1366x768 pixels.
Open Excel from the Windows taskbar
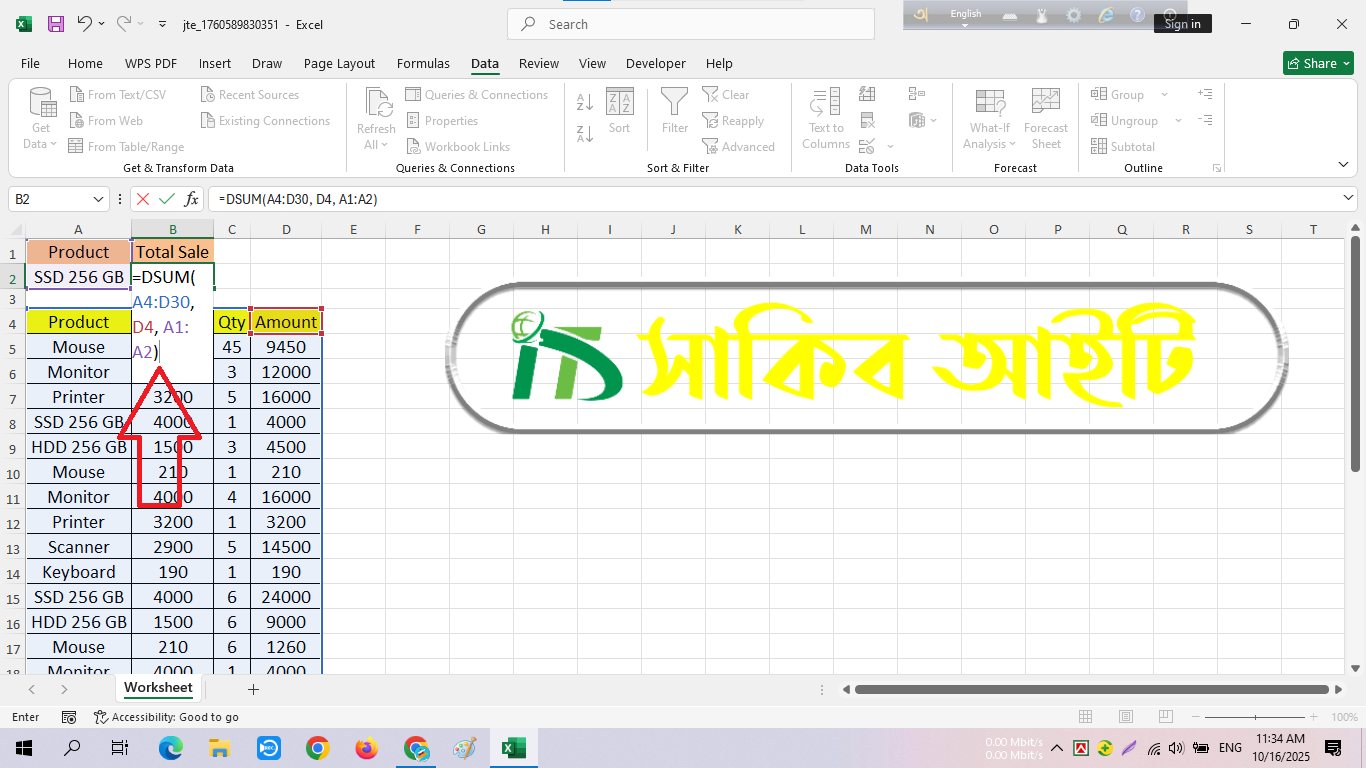point(513,748)
